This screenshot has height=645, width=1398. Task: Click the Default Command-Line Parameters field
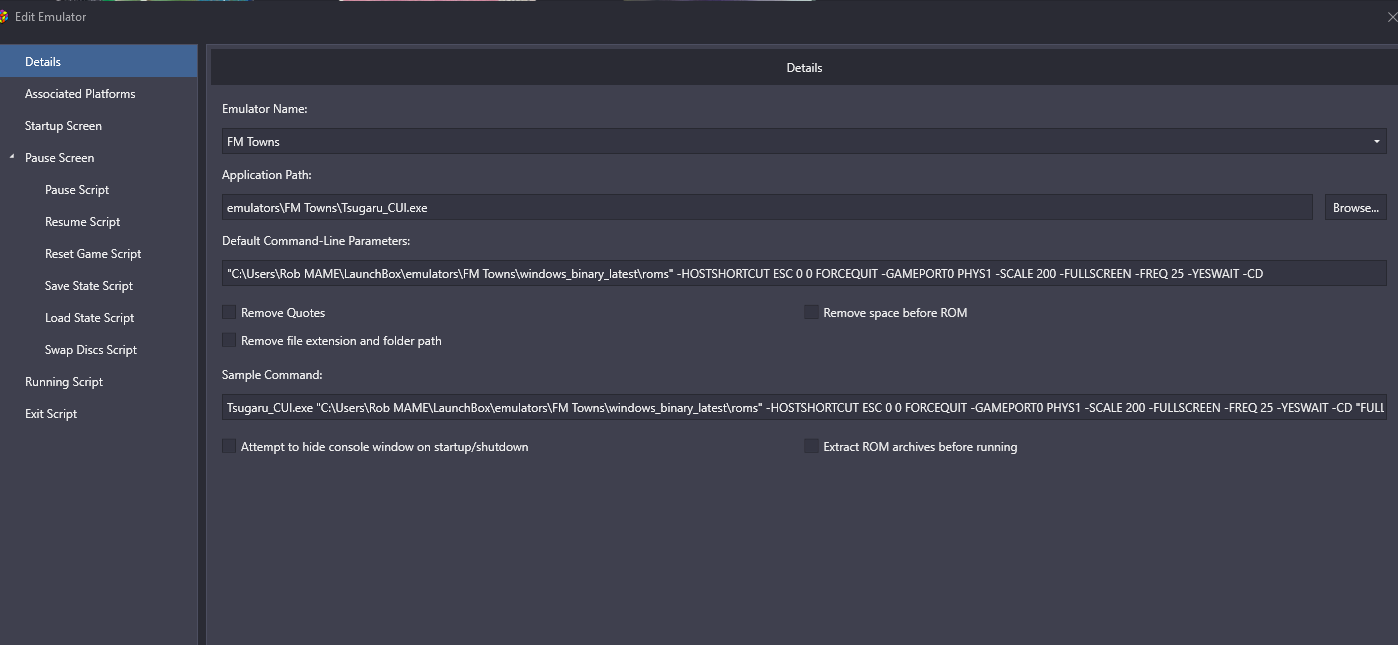(x=804, y=273)
